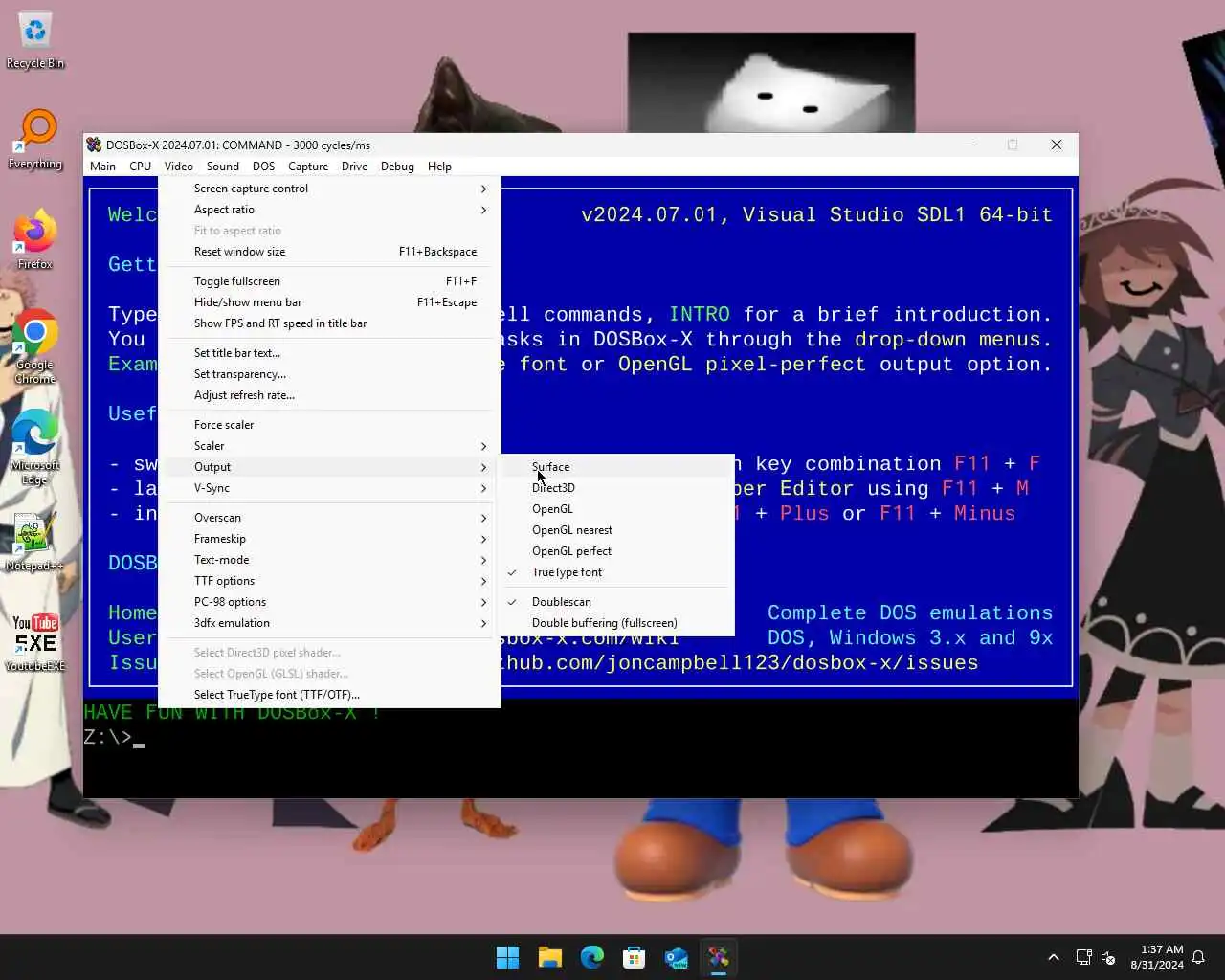
Task: Toggle Show FPS and RT speed in title bar
Action: (x=329, y=323)
